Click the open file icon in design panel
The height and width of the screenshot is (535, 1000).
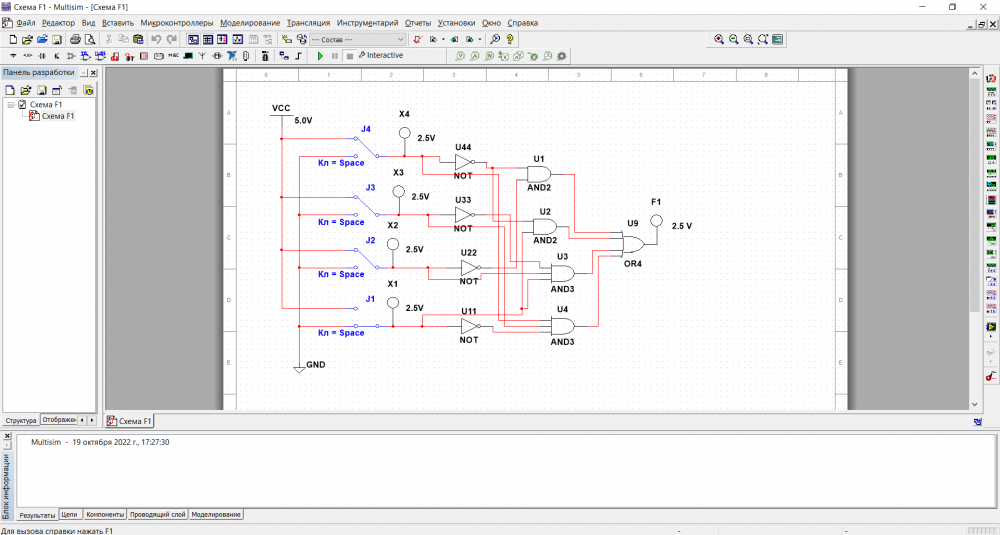pyautogui.click(x=26, y=90)
